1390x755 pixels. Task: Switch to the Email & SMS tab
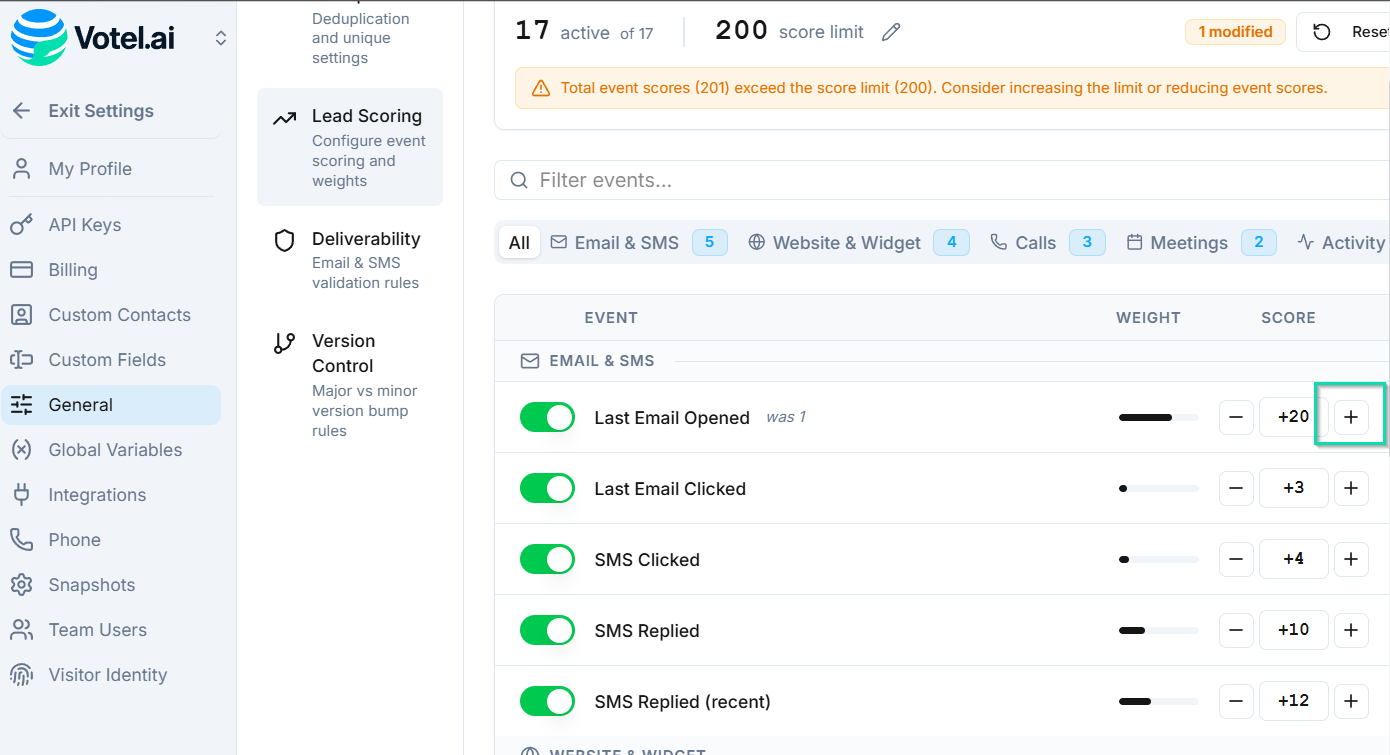coord(626,243)
